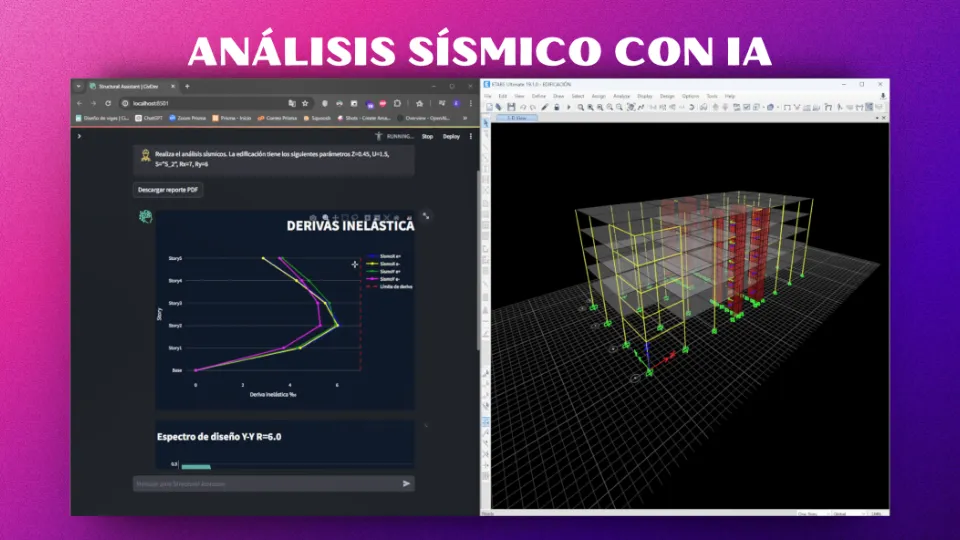
Task: Open the Correo Prisma bookmark
Action: point(277,118)
